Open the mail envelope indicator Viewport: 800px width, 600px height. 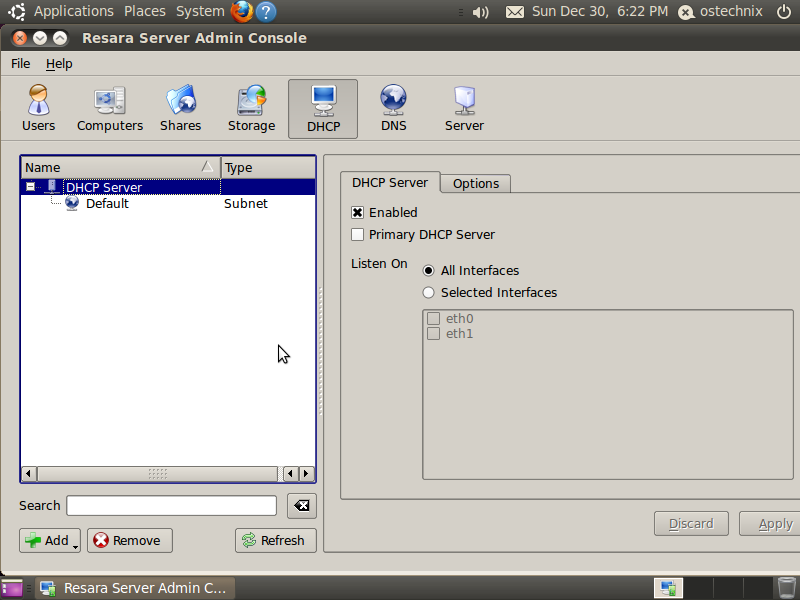coord(515,12)
